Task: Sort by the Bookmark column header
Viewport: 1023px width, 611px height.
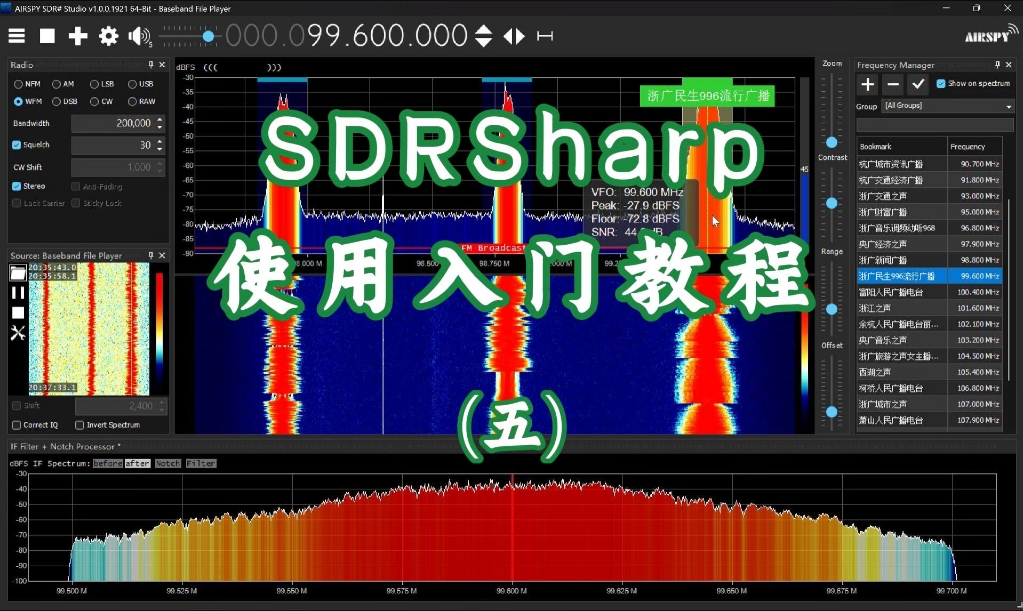Action: pos(902,147)
